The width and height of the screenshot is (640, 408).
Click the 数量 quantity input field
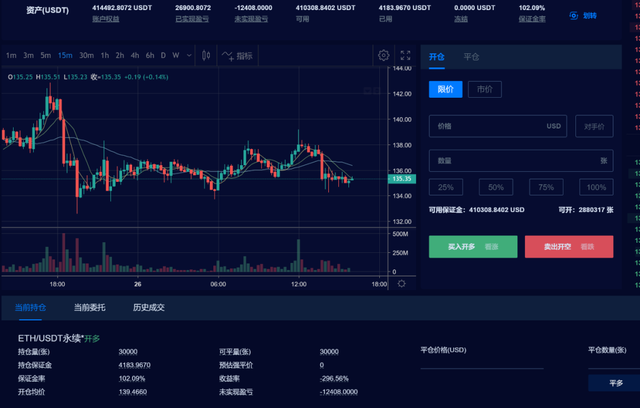point(521,160)
